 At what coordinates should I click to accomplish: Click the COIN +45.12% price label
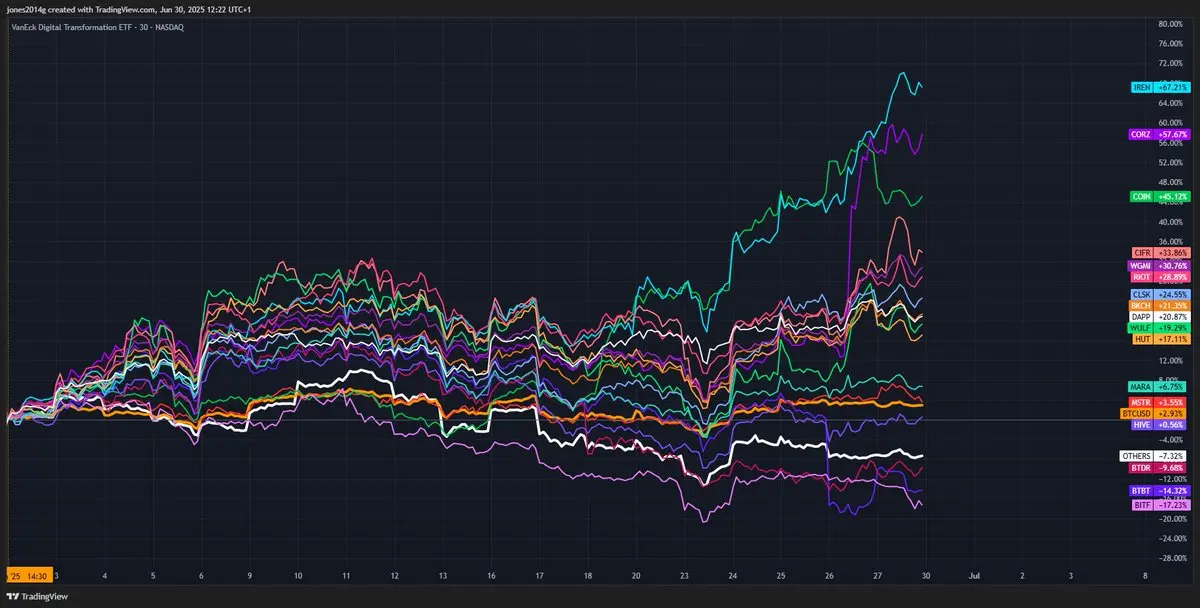click(1159, 196)
